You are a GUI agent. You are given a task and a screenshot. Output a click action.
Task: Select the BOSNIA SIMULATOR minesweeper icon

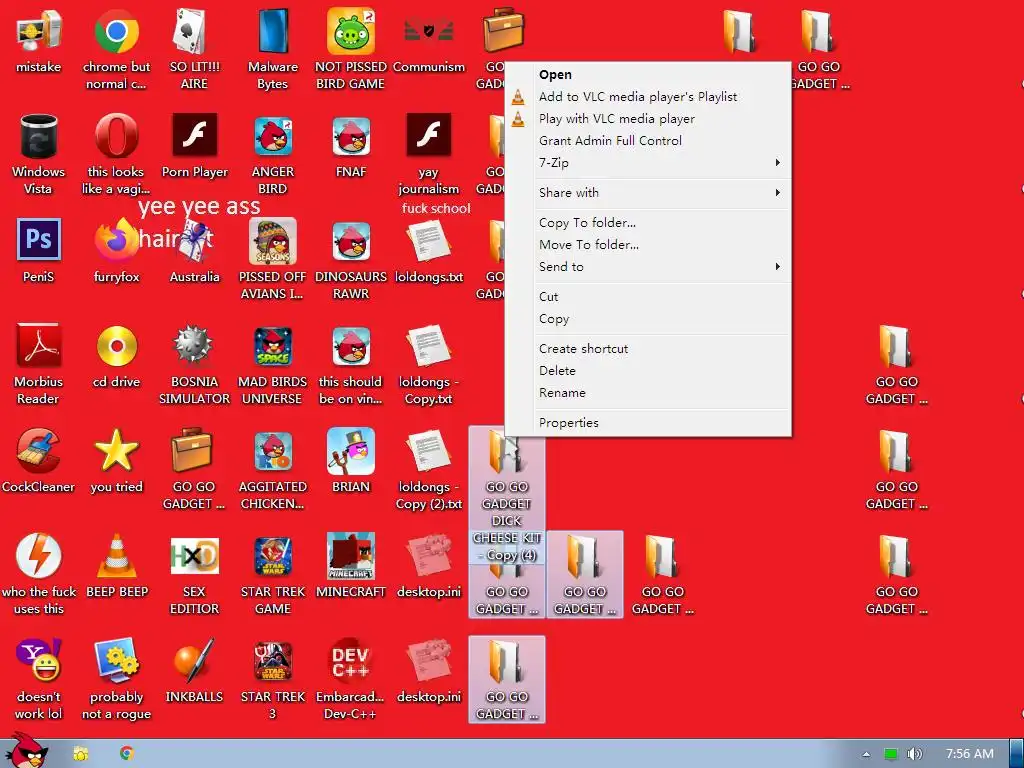pos(194,364)
